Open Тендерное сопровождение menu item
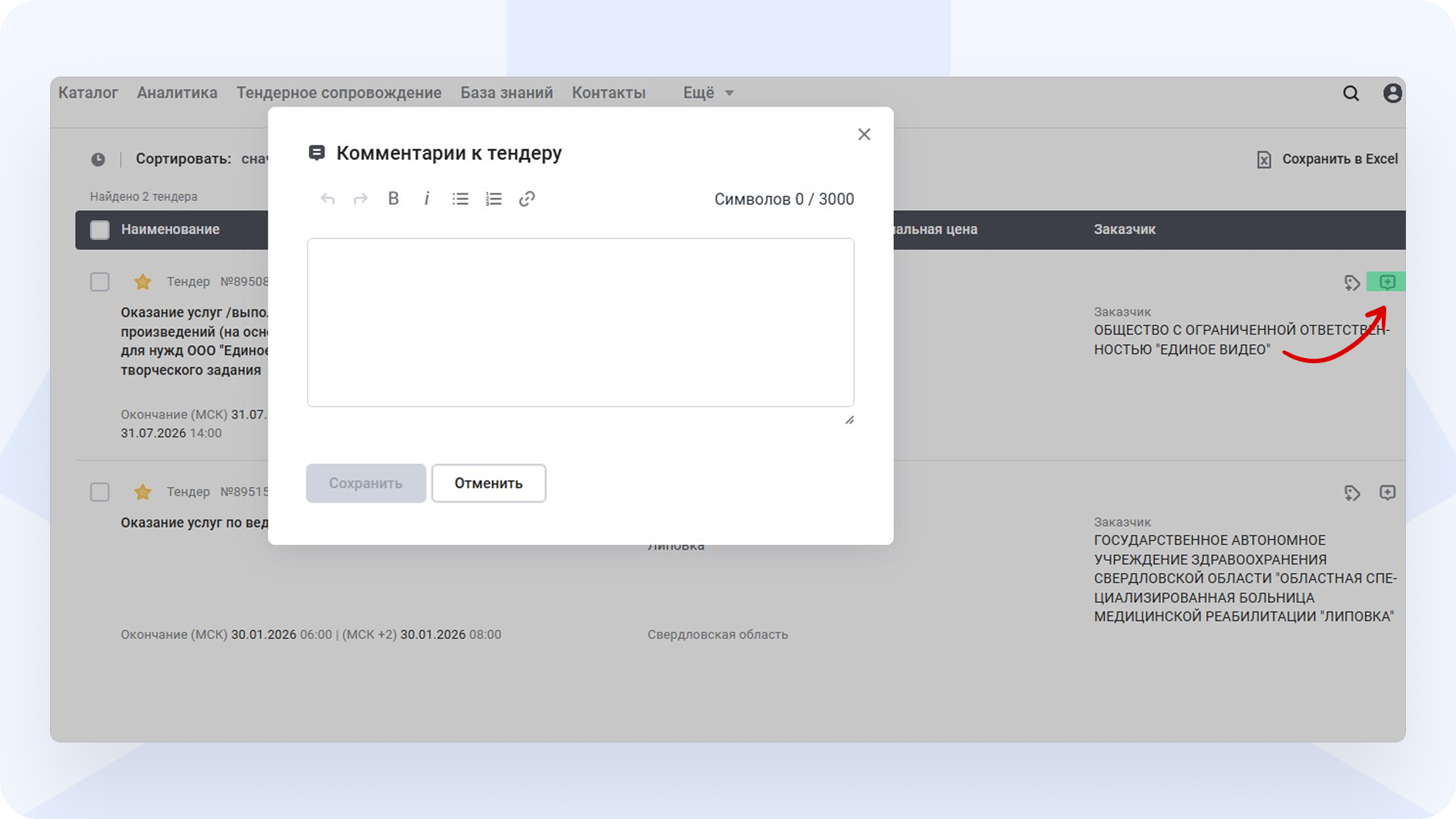1456x819 pixels. point(339,93)
